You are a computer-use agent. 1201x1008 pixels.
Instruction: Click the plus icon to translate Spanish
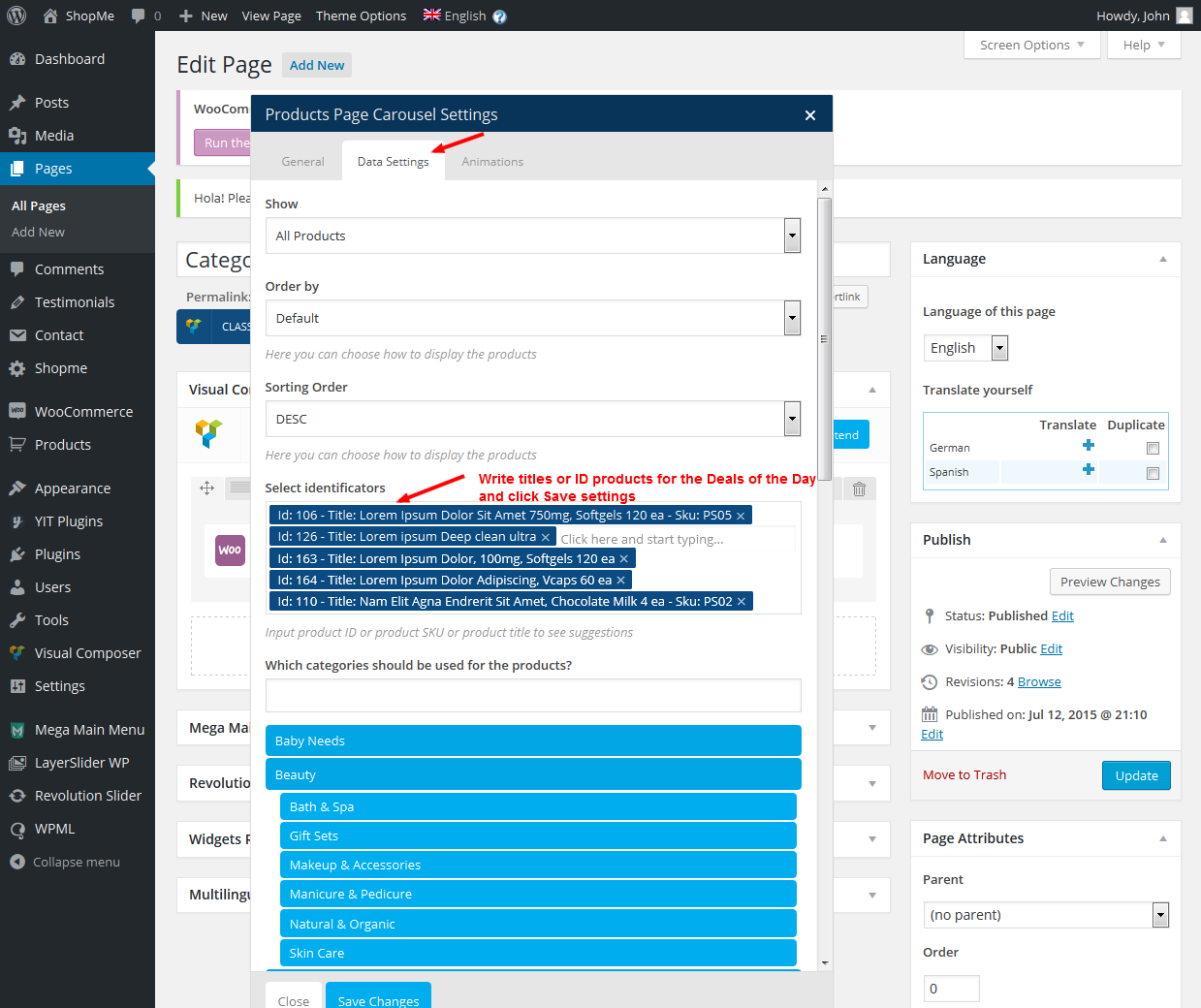[1089, 470]
